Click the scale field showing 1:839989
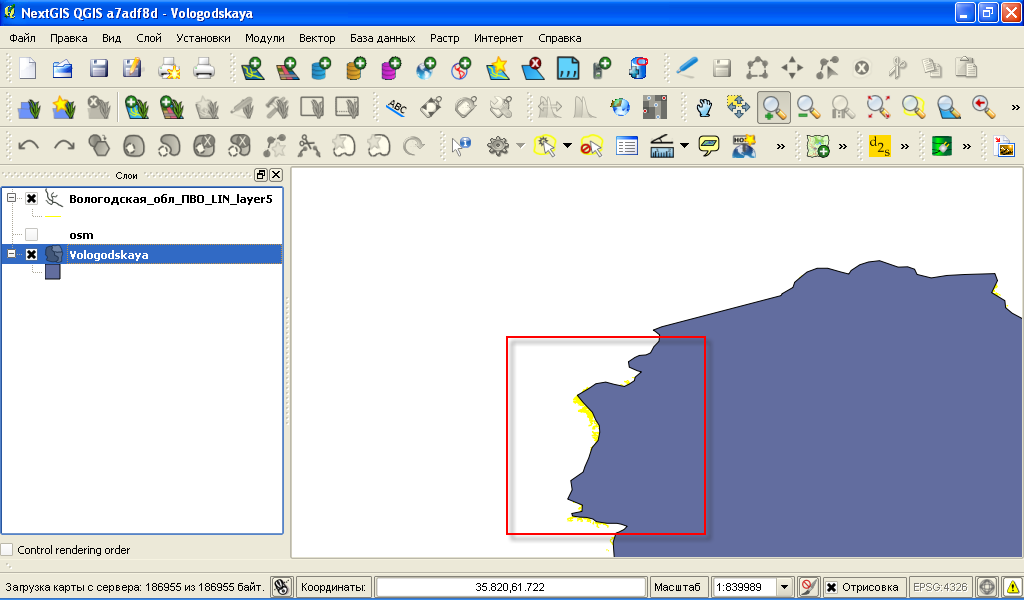 click(x=743, y=587)
